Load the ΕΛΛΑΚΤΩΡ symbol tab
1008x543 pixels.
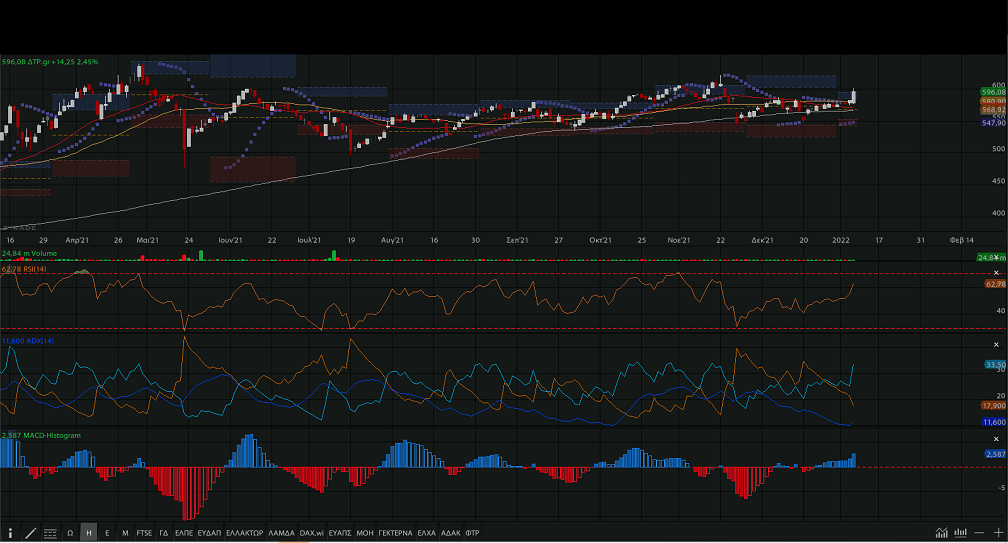(x=244, y=533)
